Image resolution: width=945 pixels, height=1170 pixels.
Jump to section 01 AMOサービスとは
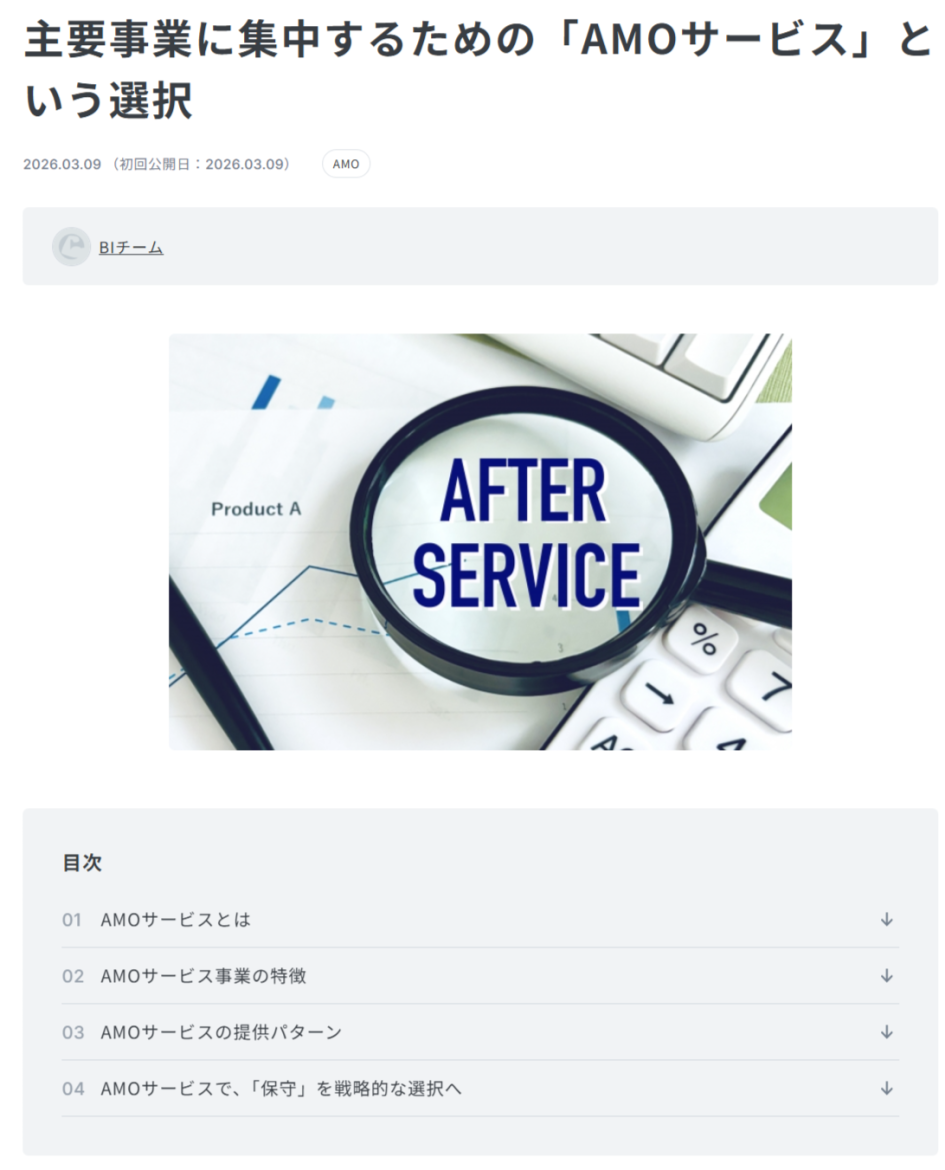480,919
